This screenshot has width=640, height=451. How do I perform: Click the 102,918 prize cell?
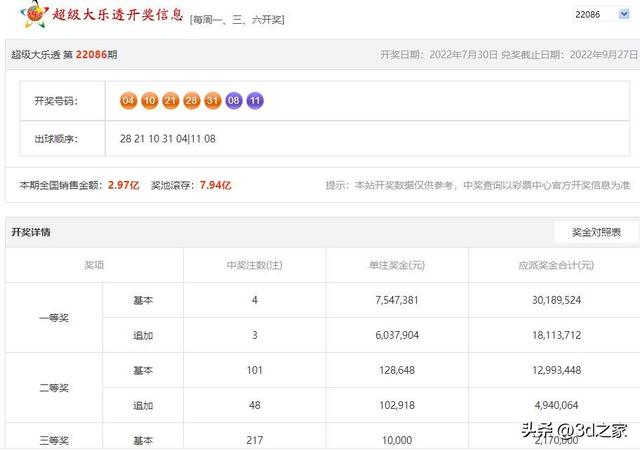397,405
